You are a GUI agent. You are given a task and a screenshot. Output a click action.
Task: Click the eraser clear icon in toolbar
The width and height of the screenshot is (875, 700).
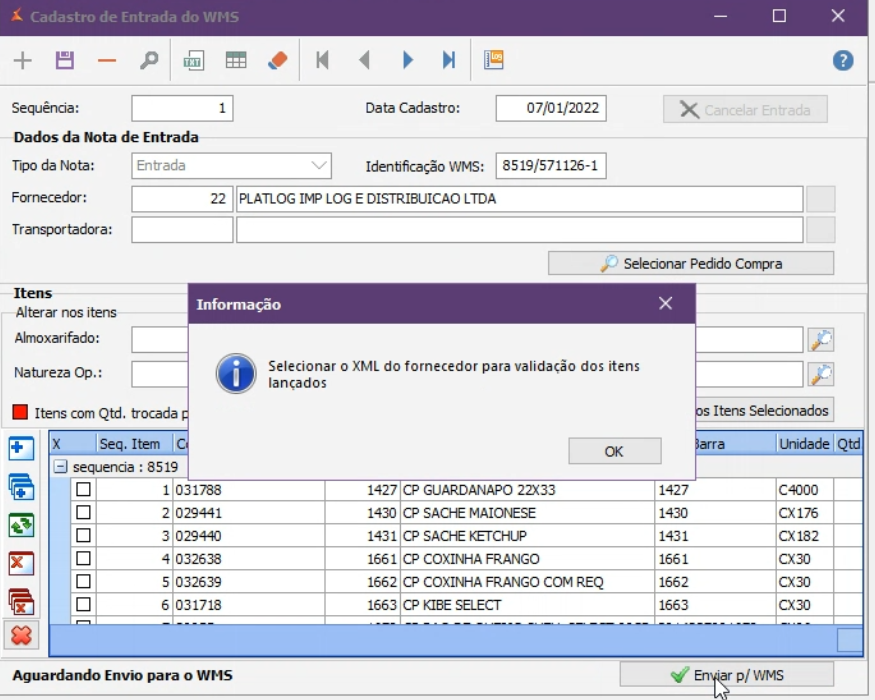[x=278, y=61]
